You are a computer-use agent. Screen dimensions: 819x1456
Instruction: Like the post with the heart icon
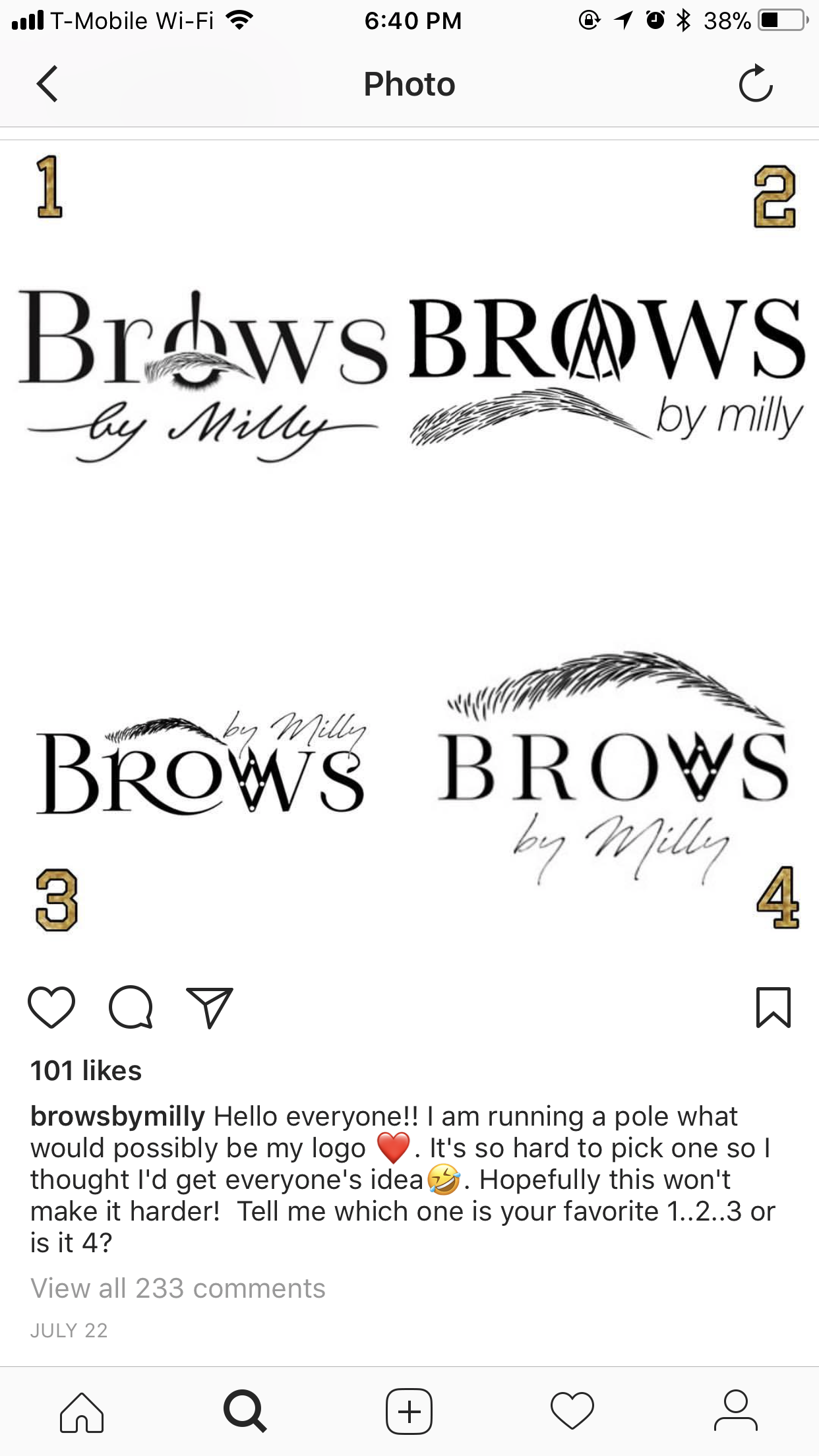coord(51,1007)
